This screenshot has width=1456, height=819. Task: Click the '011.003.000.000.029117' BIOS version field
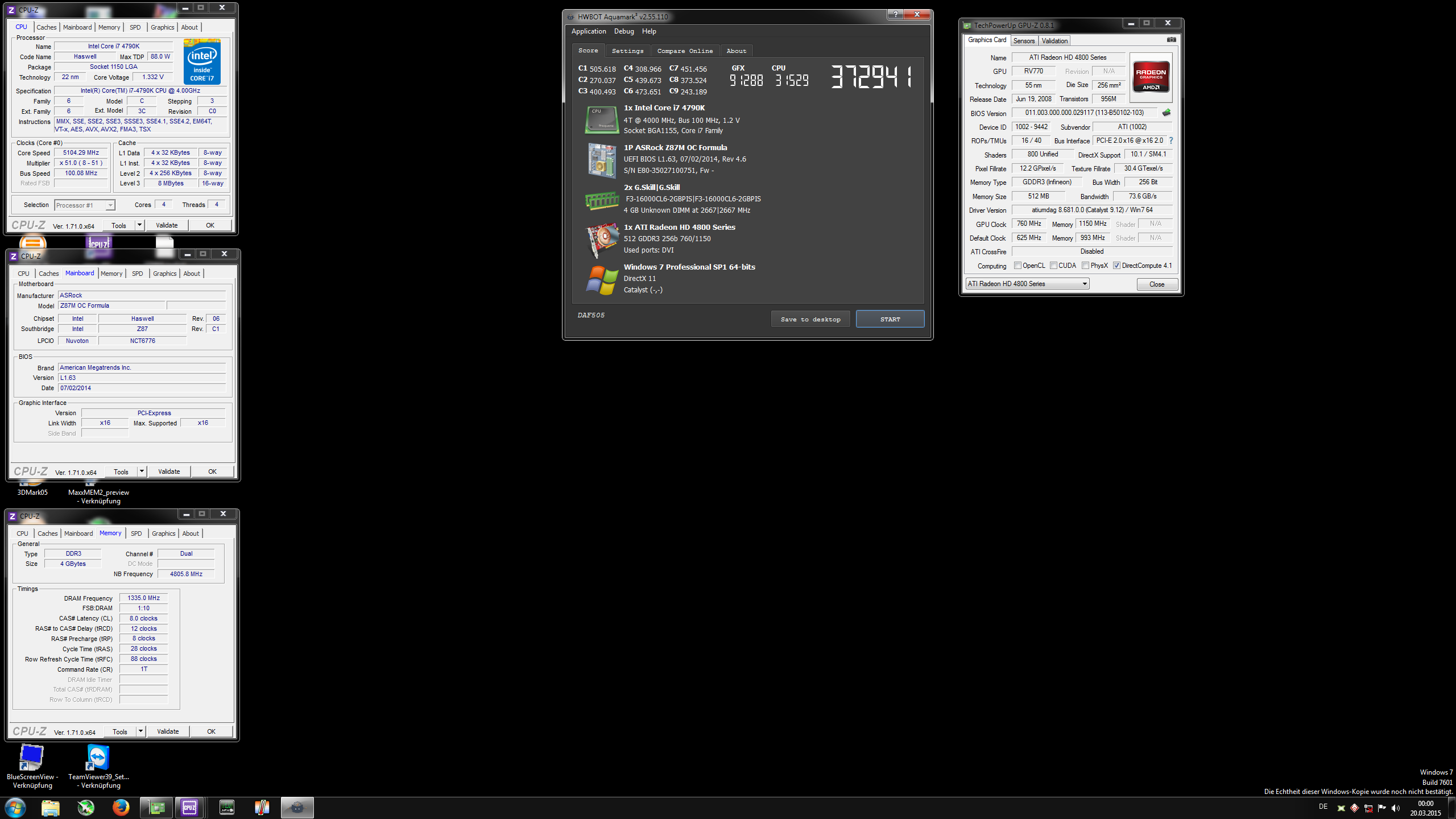coord(1084,113)
